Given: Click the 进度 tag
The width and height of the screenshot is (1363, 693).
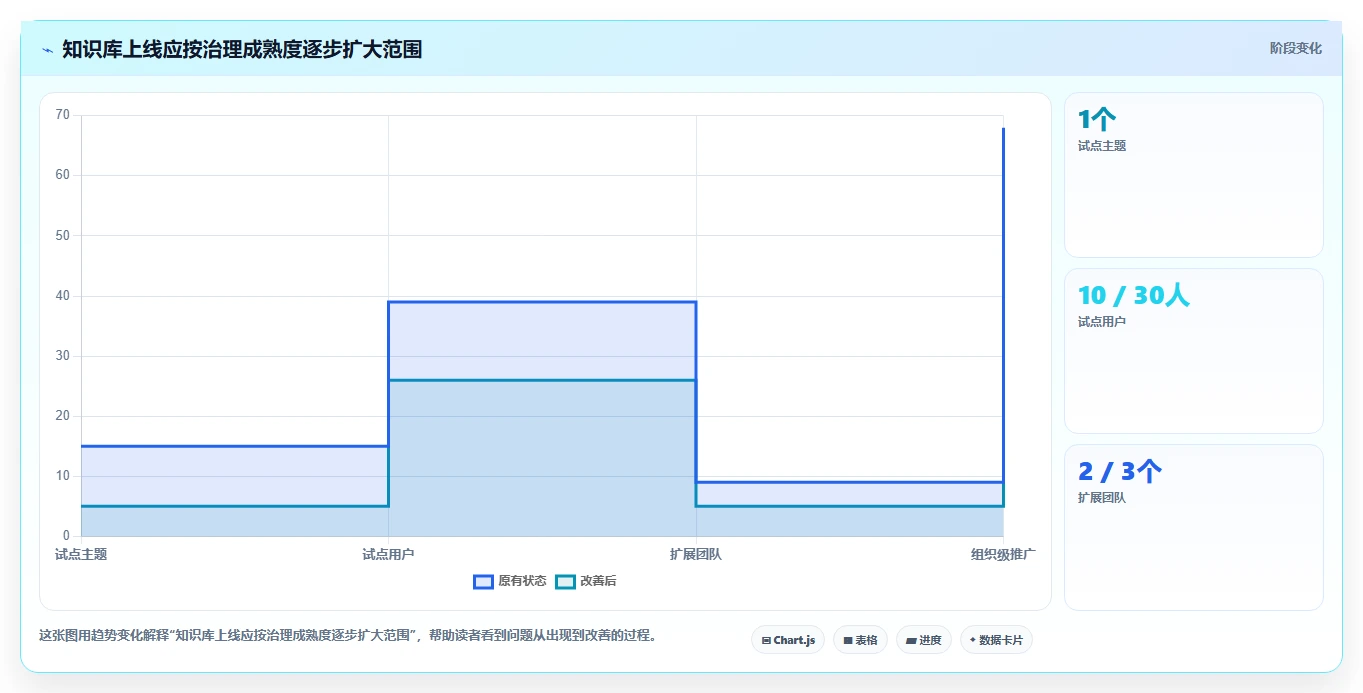Looking at the screenshot, I should click(x=924, y=640).
